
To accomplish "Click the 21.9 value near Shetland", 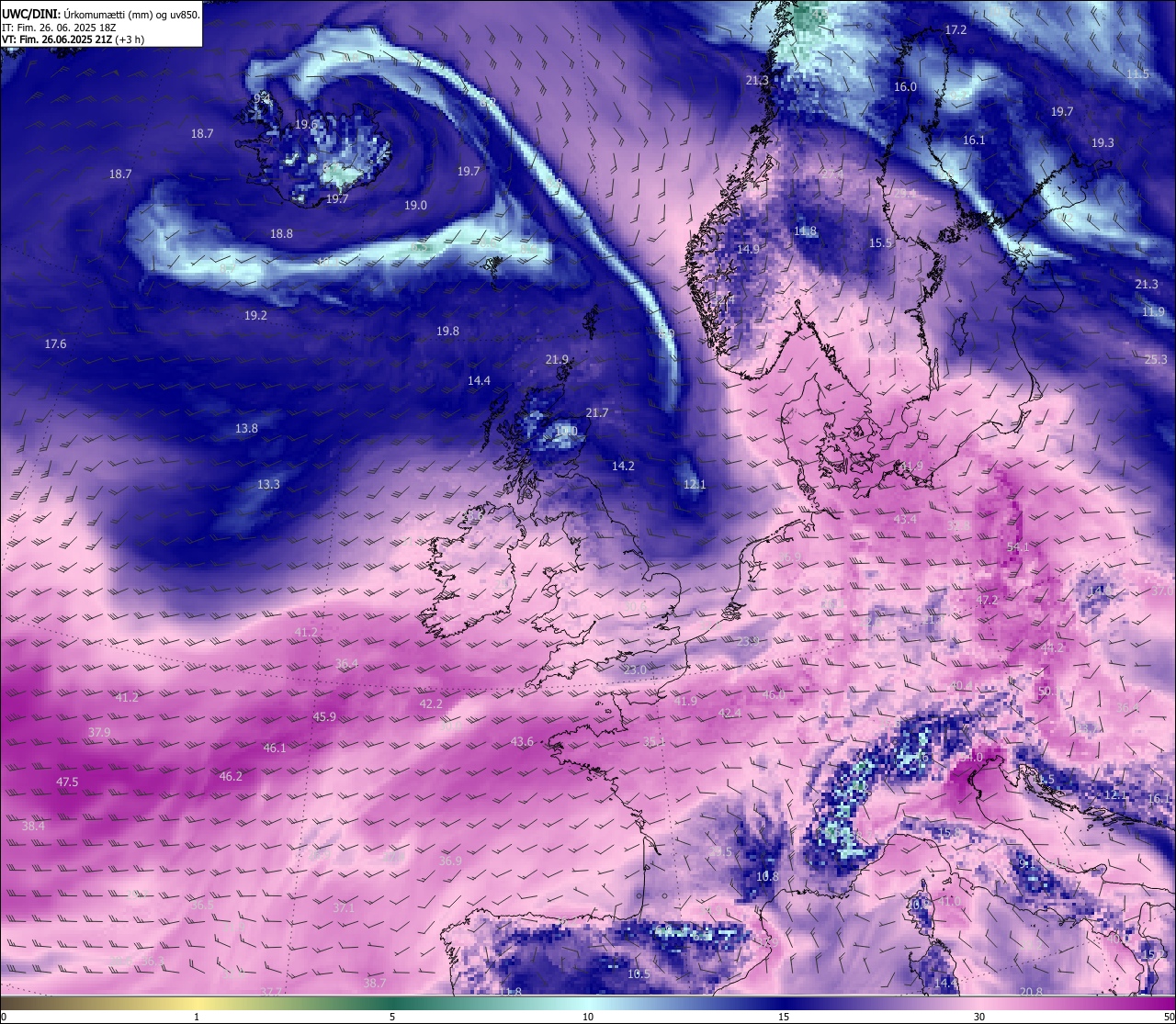I will click(x=557, y=359).
